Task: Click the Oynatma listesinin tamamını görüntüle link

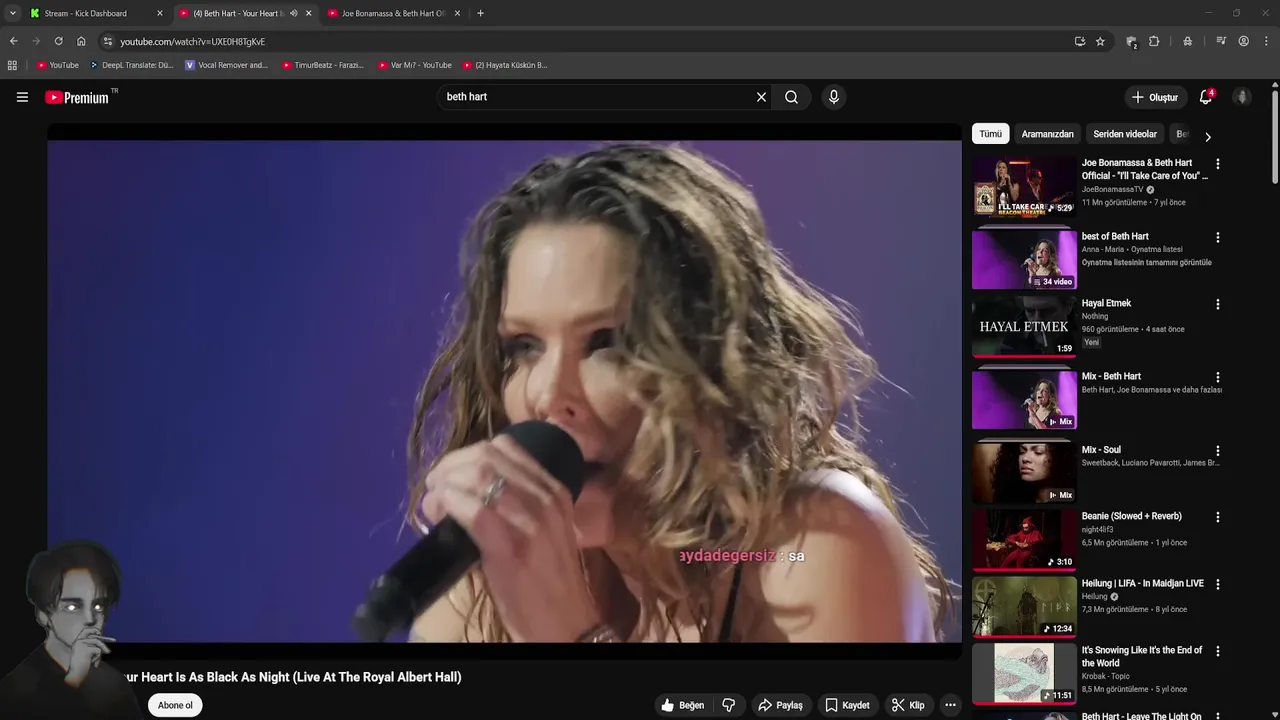Action: (x=1147, y=262)
